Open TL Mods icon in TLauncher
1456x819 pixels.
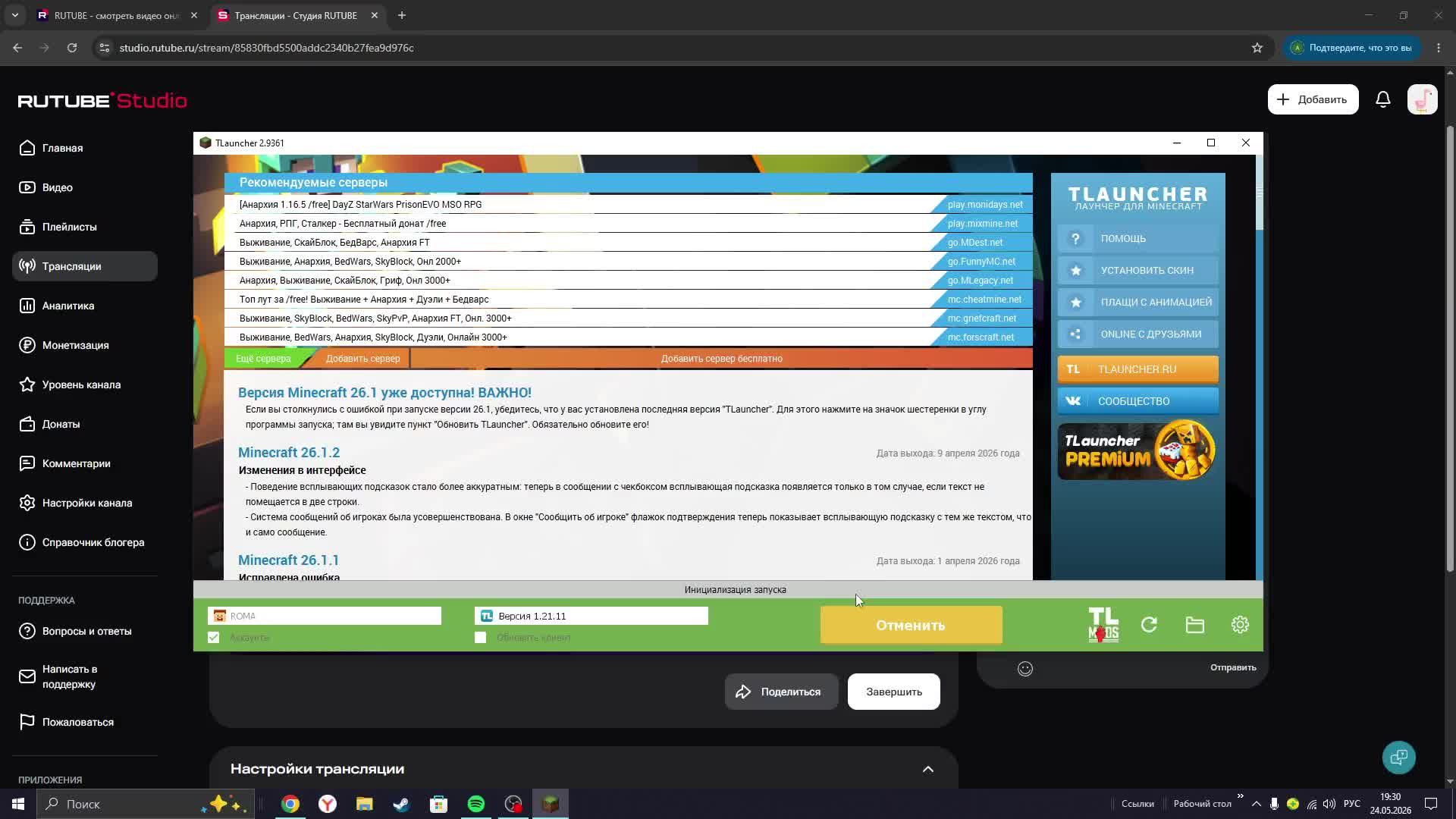click(x=1103, y=625)
